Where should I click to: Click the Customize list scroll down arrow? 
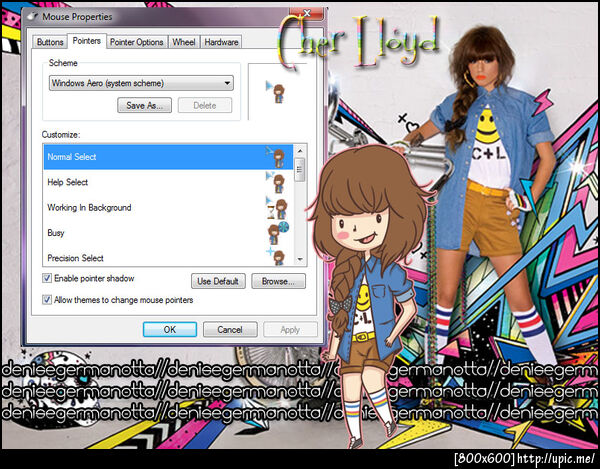pos(300,259)
